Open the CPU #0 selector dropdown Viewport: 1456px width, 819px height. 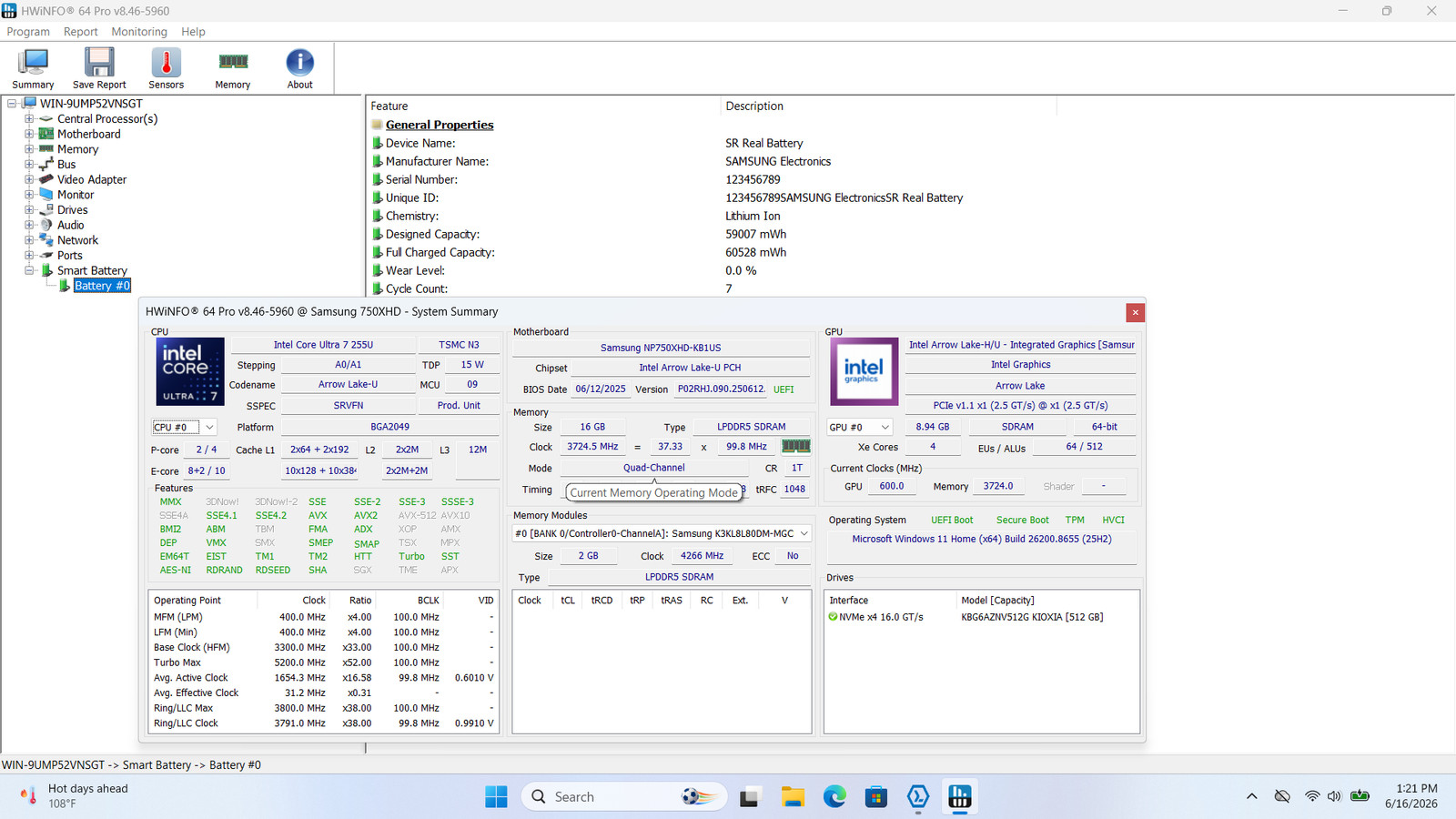coord(184,427)
